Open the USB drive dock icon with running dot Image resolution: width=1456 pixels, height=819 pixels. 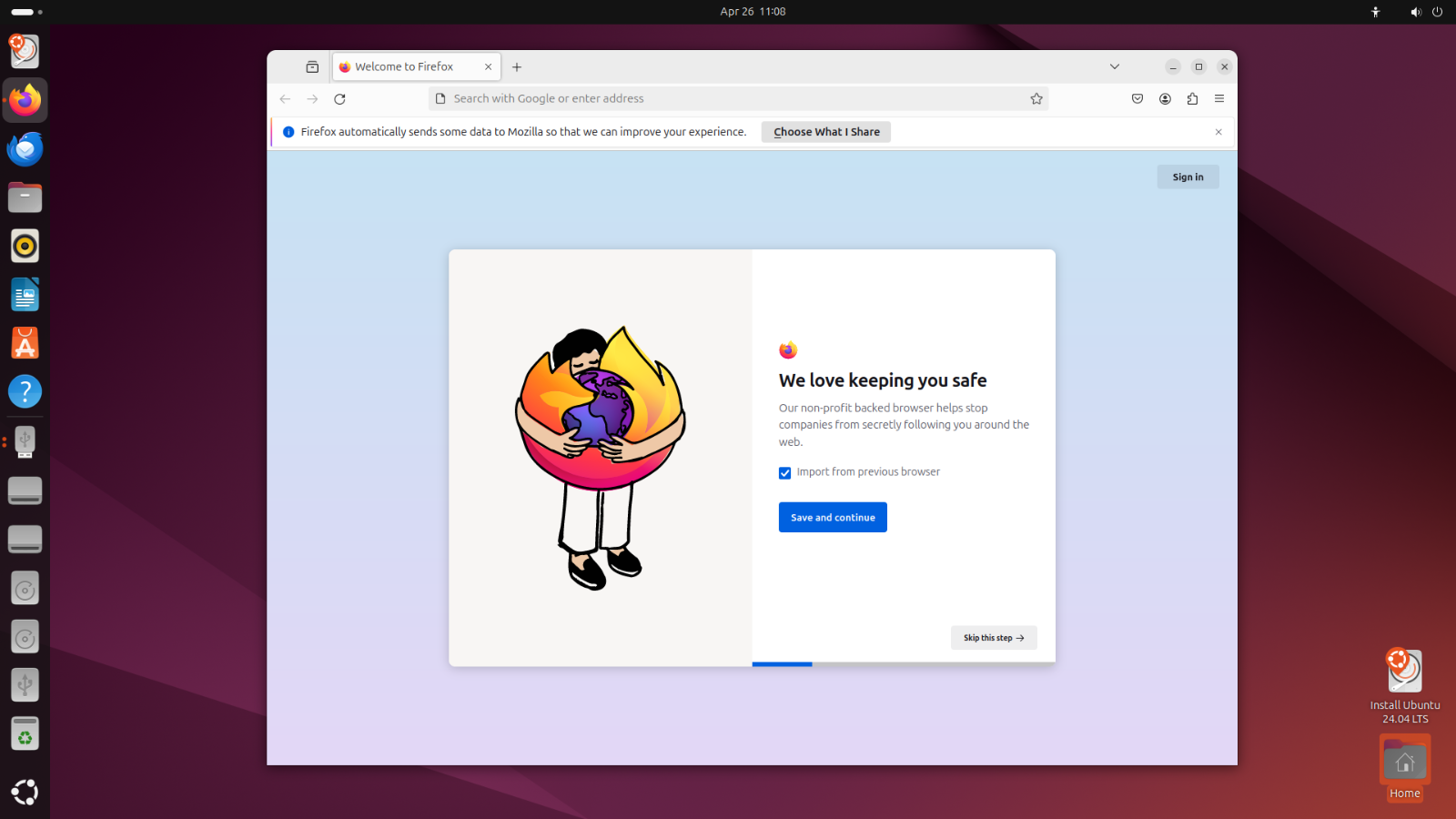(25, 441)
